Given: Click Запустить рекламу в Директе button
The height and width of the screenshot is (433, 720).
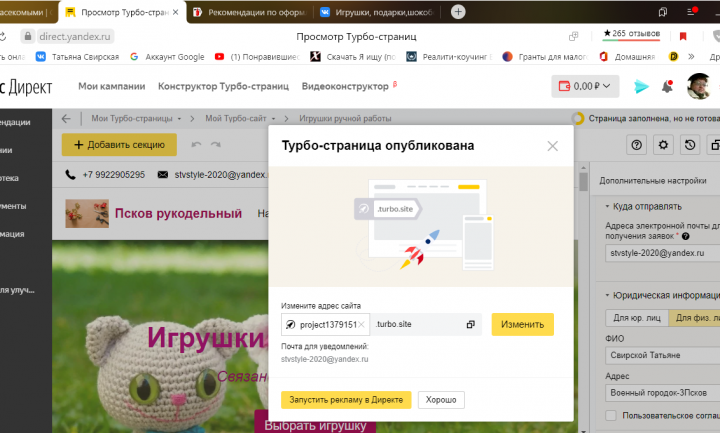Looking at the screenshot, I should point(346,399).
